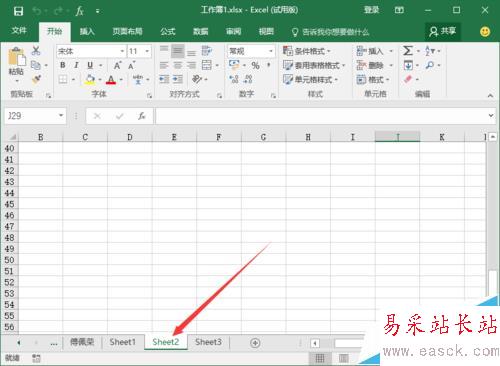
Task: Open the number format dropdown 常规
Action: point(271,51)
